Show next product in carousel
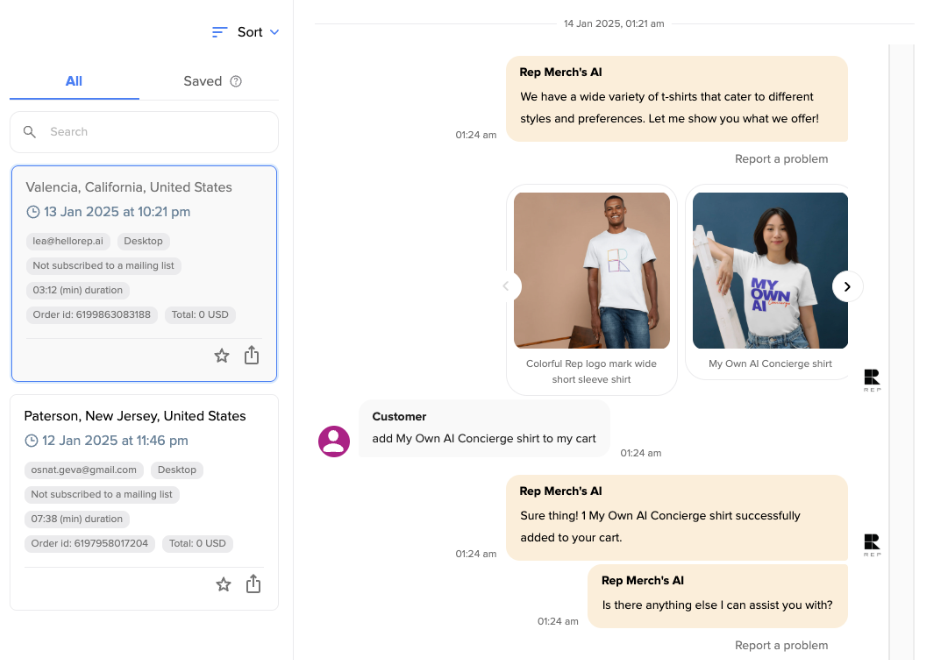 pyautogui.click(x=847, y=287)
